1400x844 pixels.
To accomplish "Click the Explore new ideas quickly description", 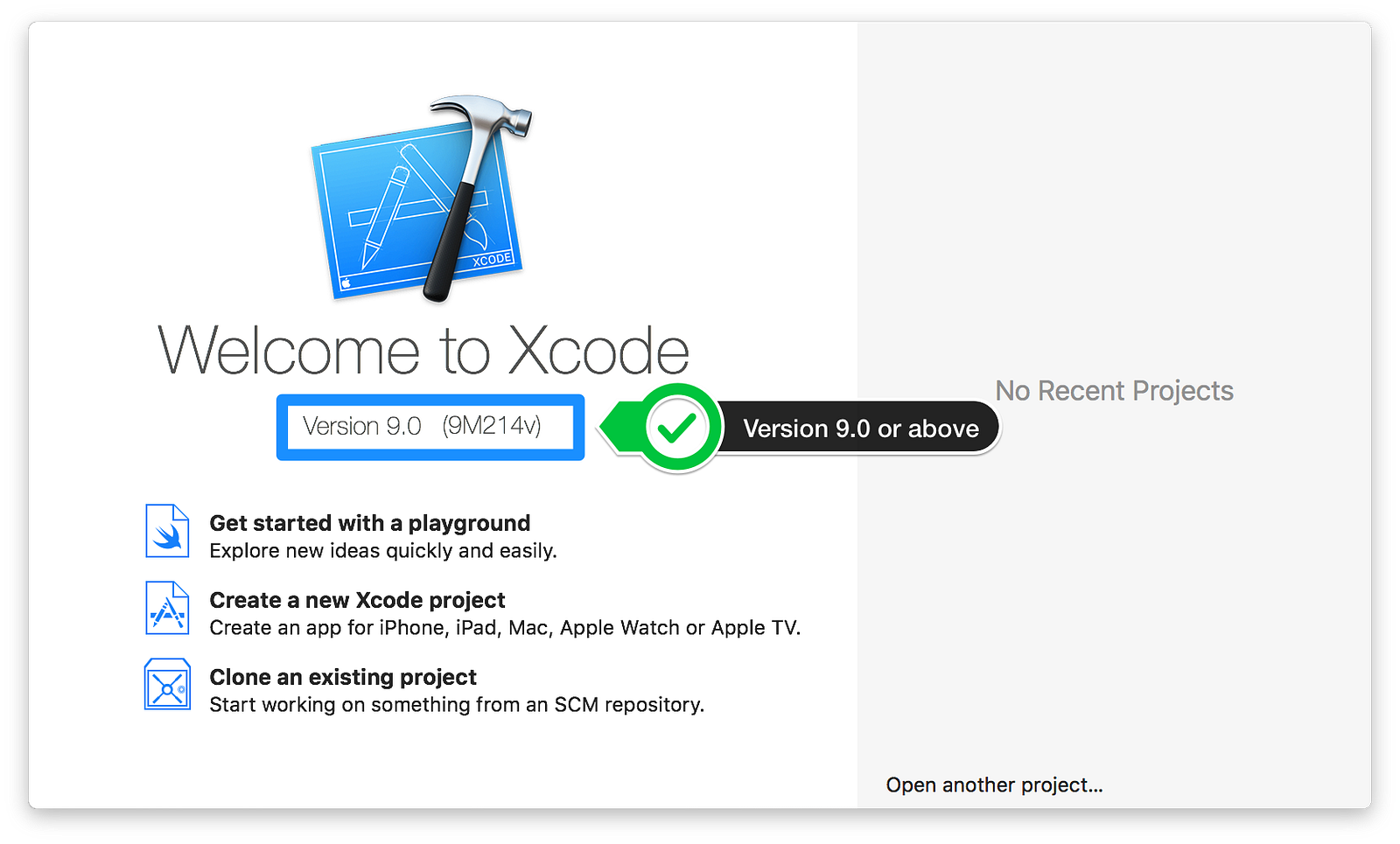I will 383,550.
